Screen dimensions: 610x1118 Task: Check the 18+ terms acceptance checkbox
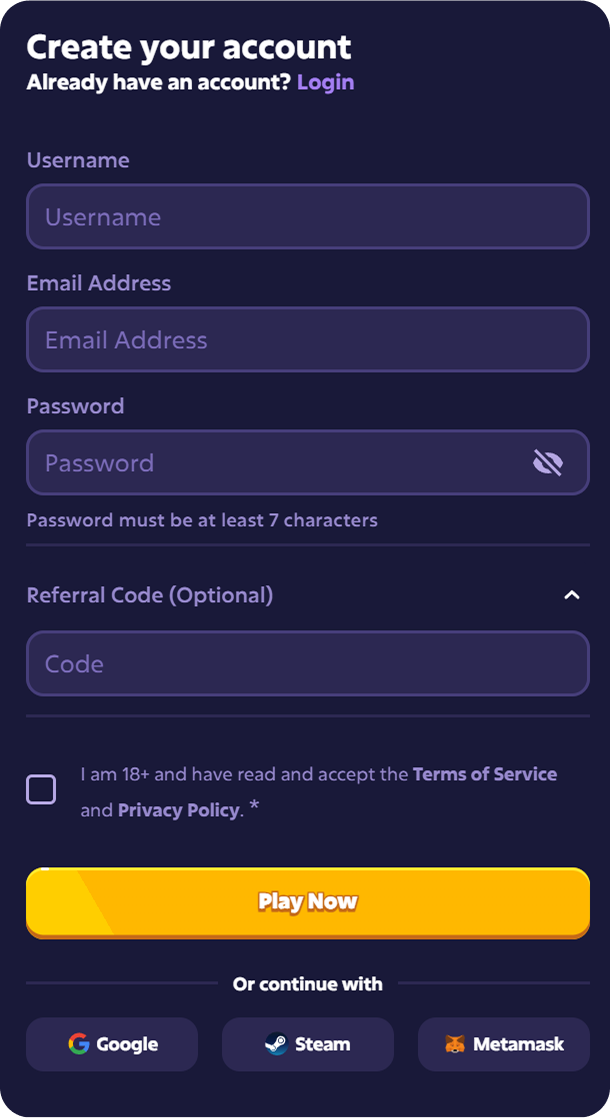[41, 789]
